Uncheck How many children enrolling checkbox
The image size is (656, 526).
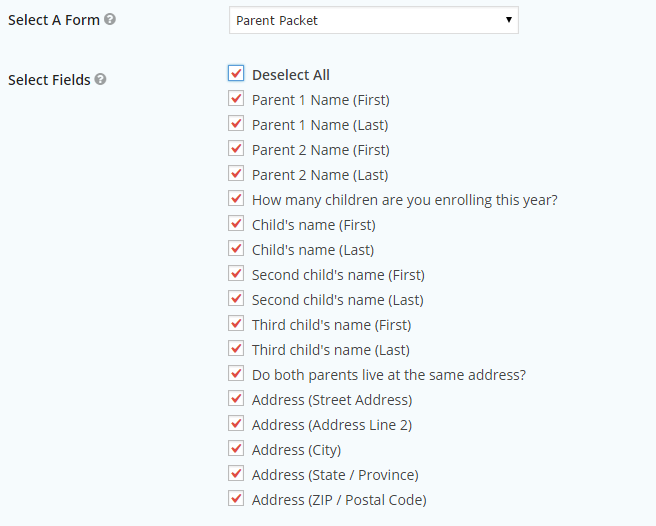coord(236,198)
